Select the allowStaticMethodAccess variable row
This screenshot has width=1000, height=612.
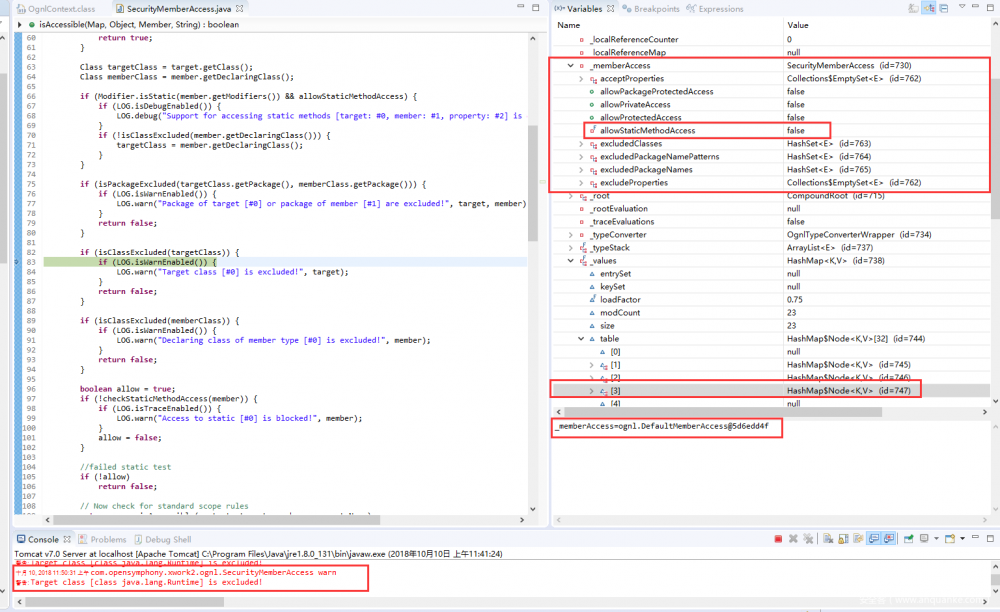click(x=647, y=131)
